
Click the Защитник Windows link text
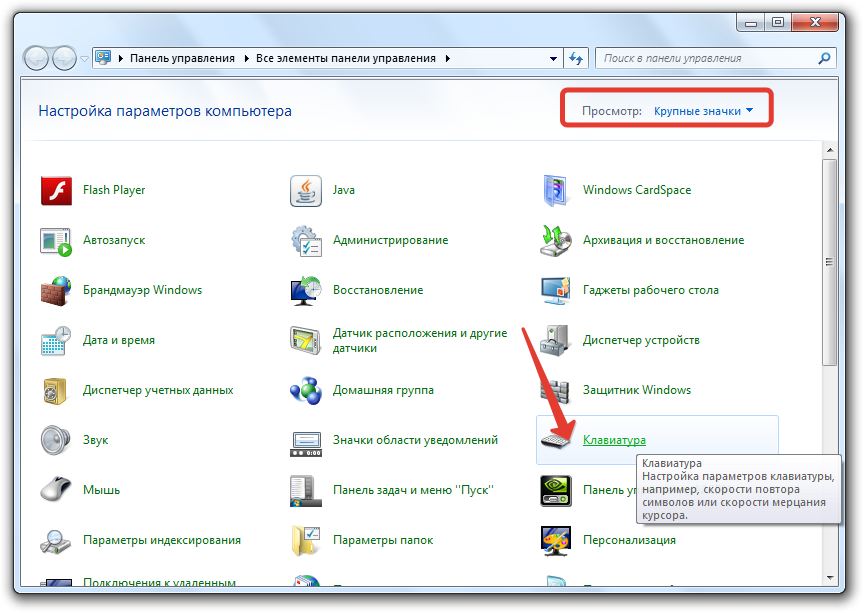(x=637, y=390)
